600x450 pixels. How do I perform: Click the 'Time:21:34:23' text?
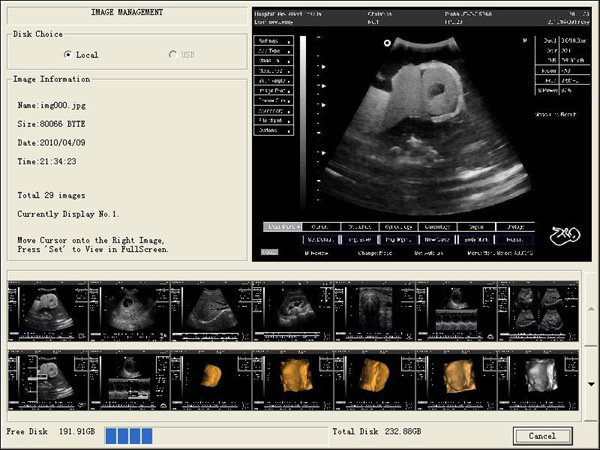pyautogui.click(x=47, y=161)
